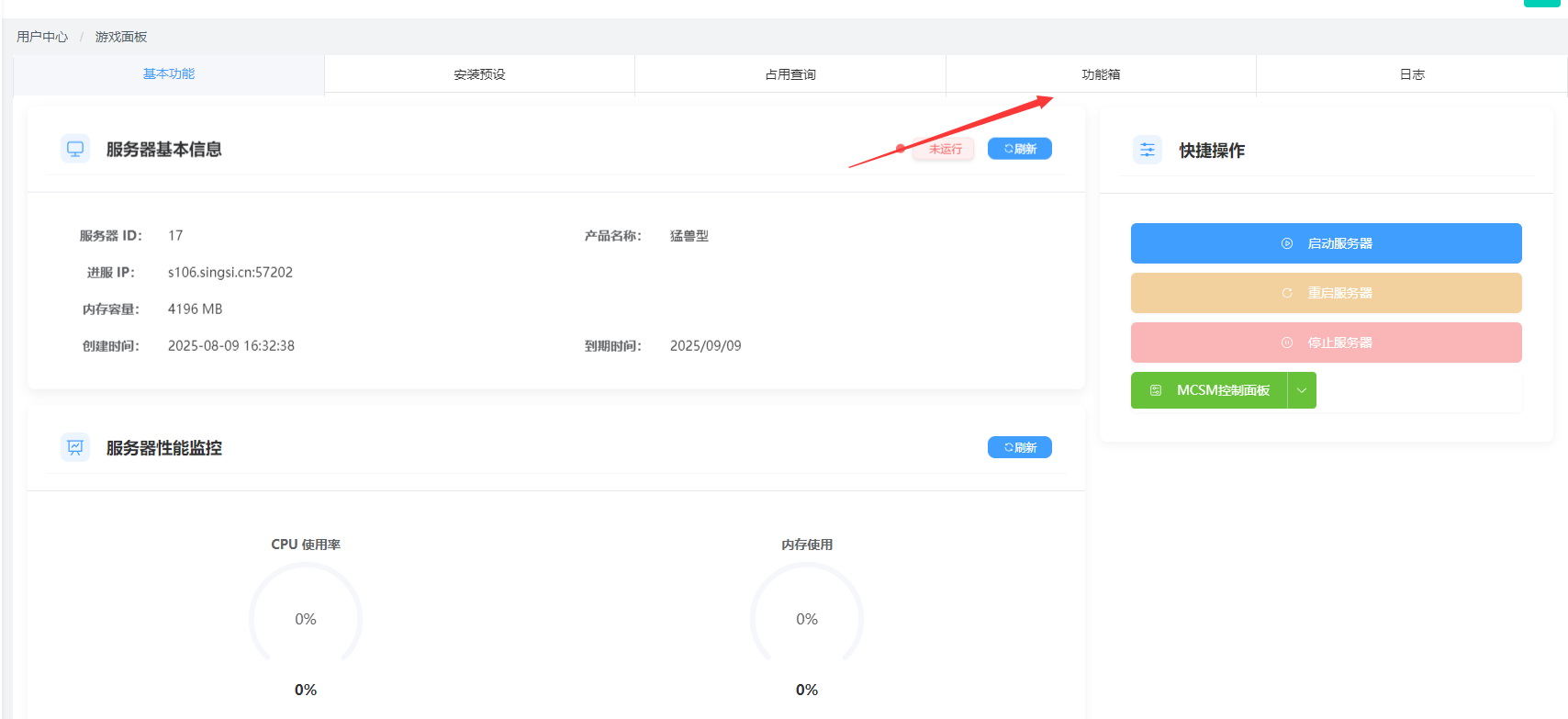
Task: Open the 占用查询 tab
Action: pyautogui.click(x=790, y=74)
